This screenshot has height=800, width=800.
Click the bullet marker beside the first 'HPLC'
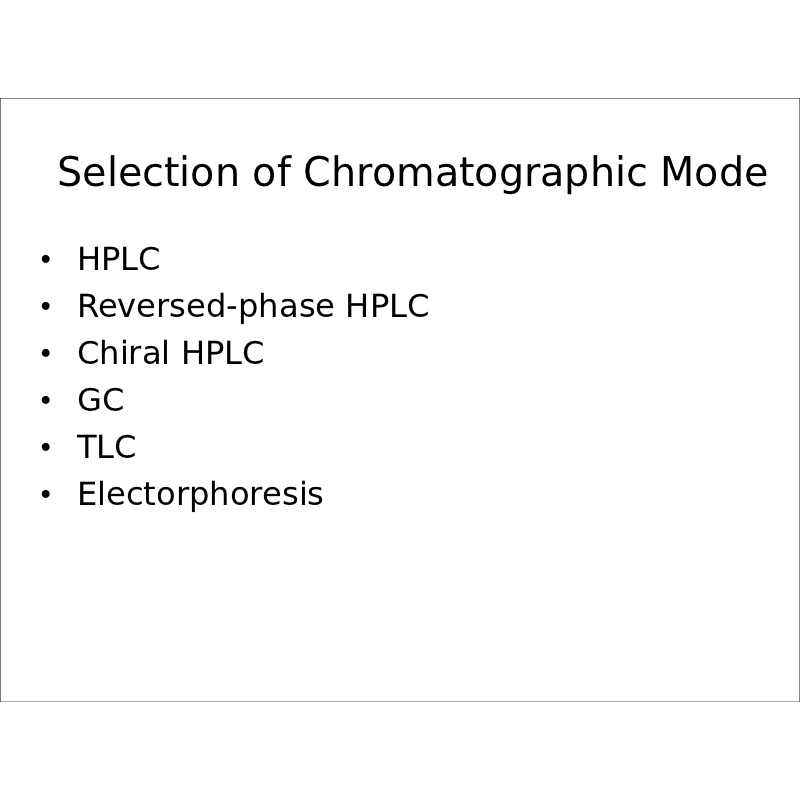point(45,261)
